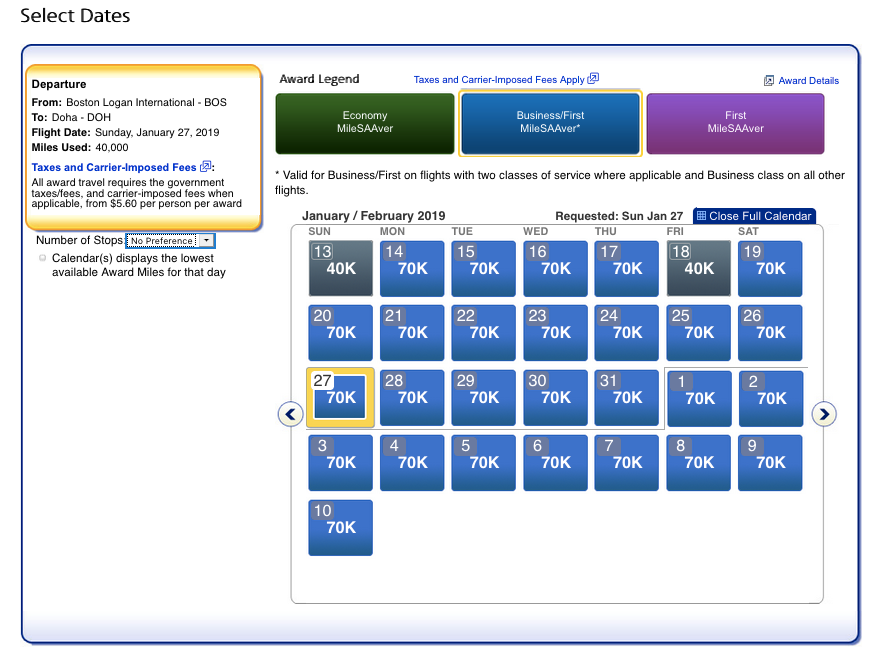
Task: Open Taxes and Carrier-Imposed Fees Apply link
Action: (x=499, y=80)
